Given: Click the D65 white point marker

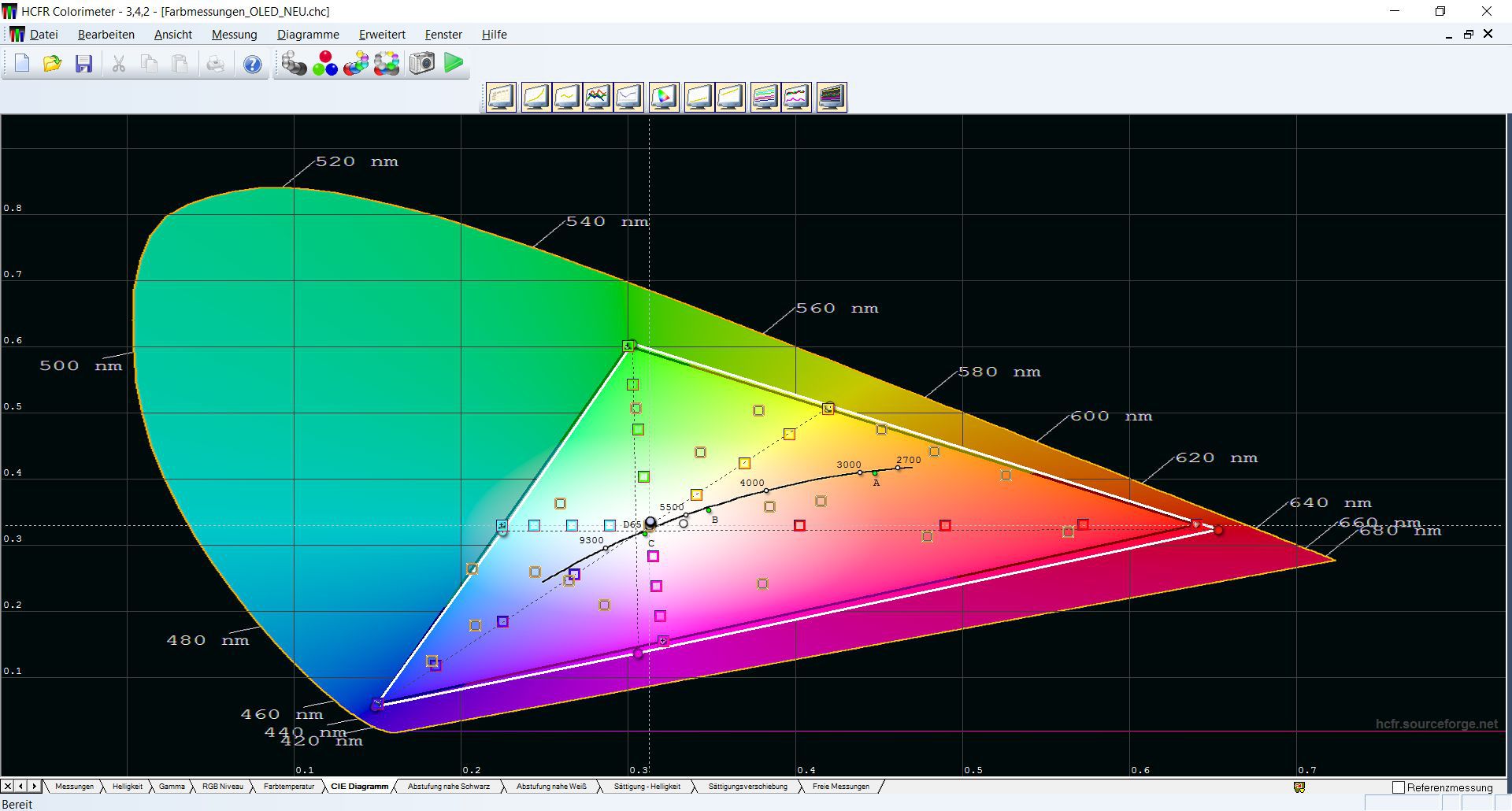Looking at the screenshot, I should click(650, 523).
